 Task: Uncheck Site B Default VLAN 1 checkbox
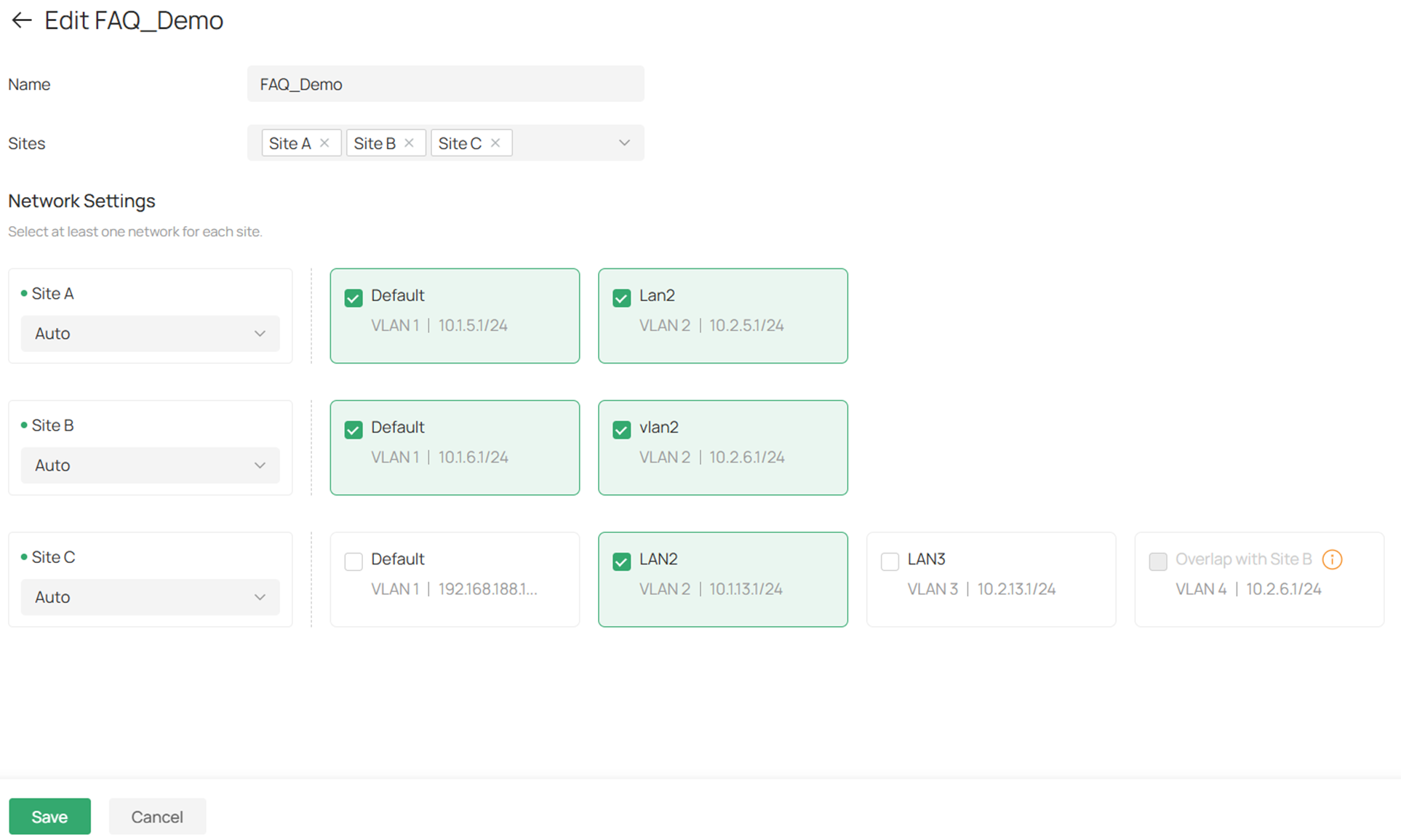pyautogui.click(x=354, y=430)
